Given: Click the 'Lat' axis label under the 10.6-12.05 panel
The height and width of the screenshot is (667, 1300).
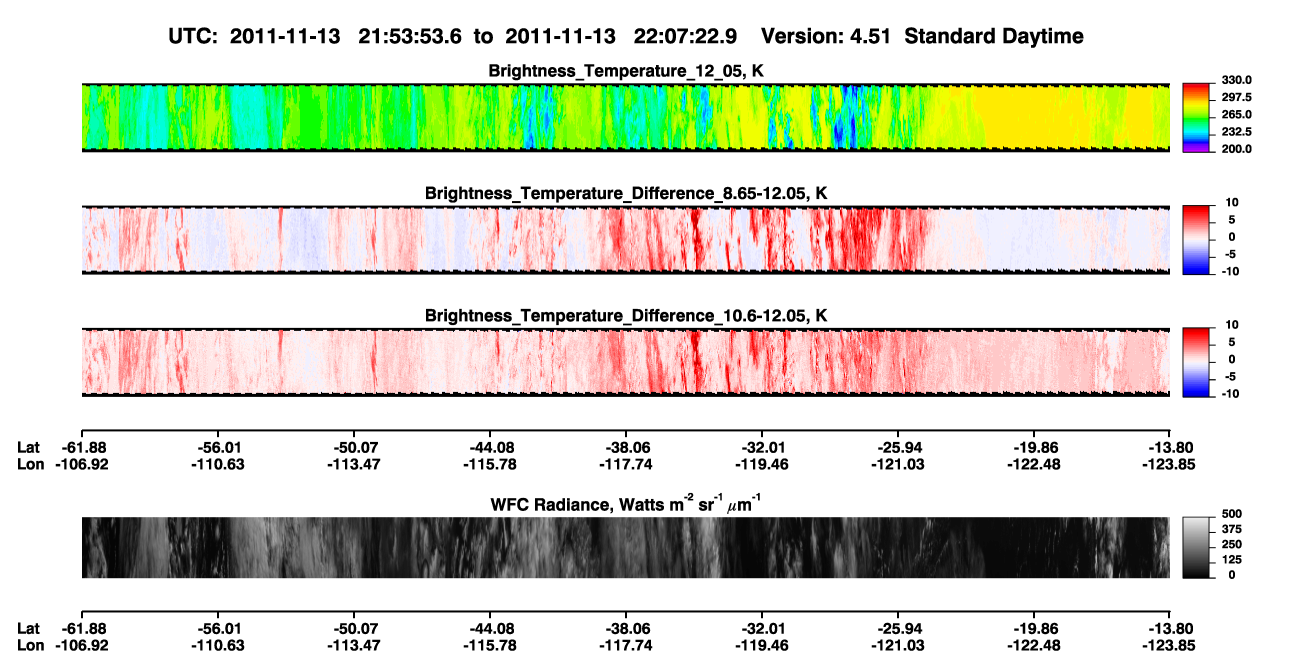Looking at the screenshot, I should pos(29,447).
